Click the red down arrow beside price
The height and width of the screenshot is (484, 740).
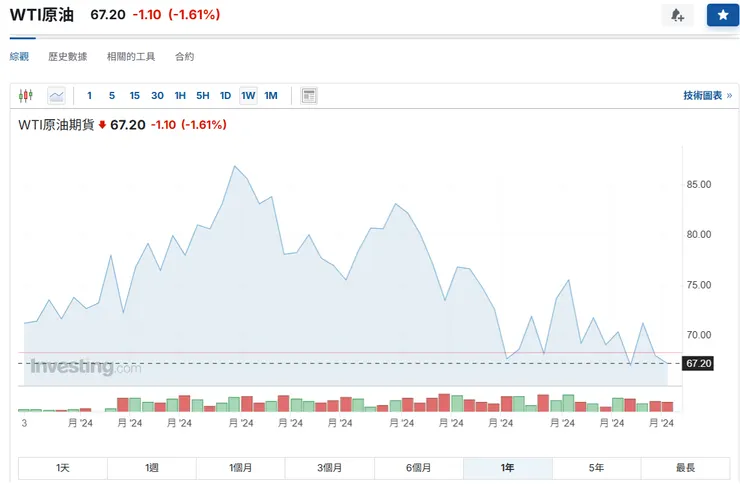pos(102,125)
